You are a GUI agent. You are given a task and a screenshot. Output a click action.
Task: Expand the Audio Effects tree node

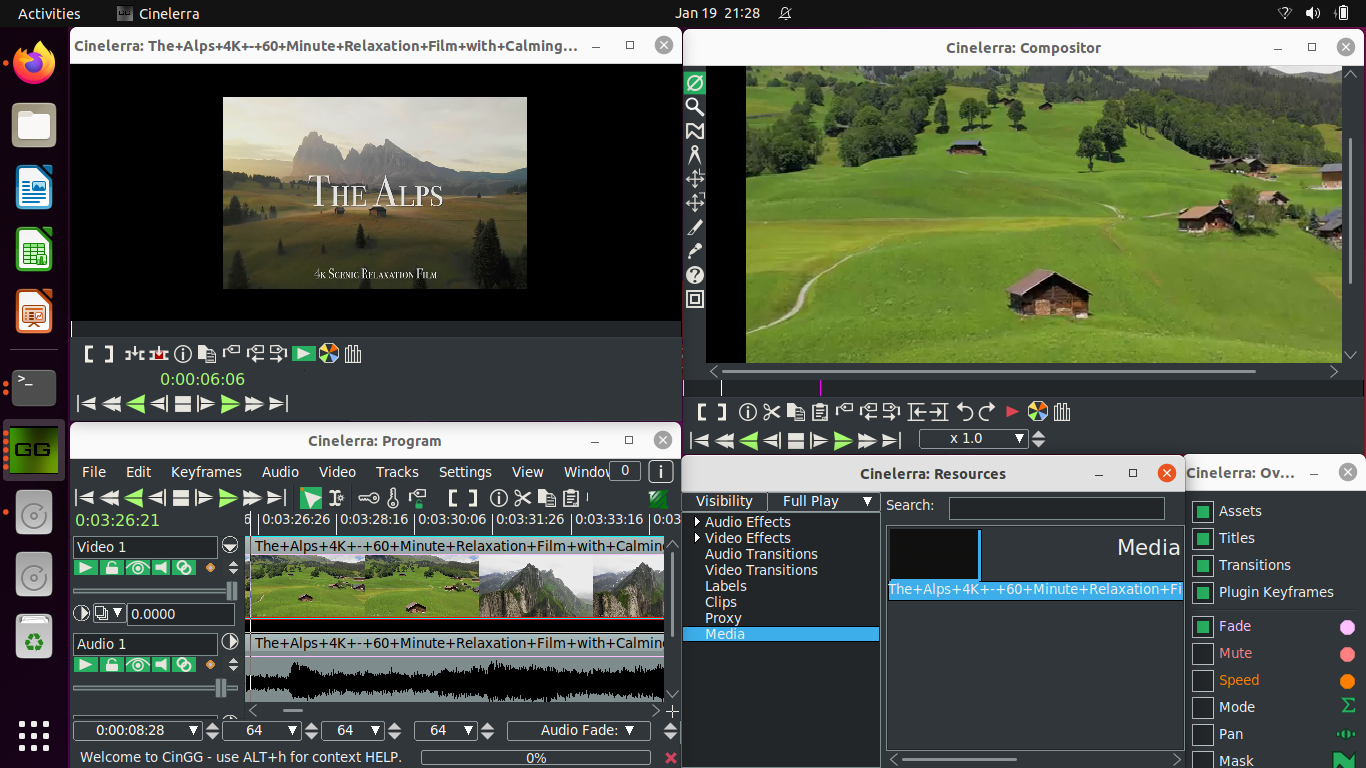(x=697, y=522)
